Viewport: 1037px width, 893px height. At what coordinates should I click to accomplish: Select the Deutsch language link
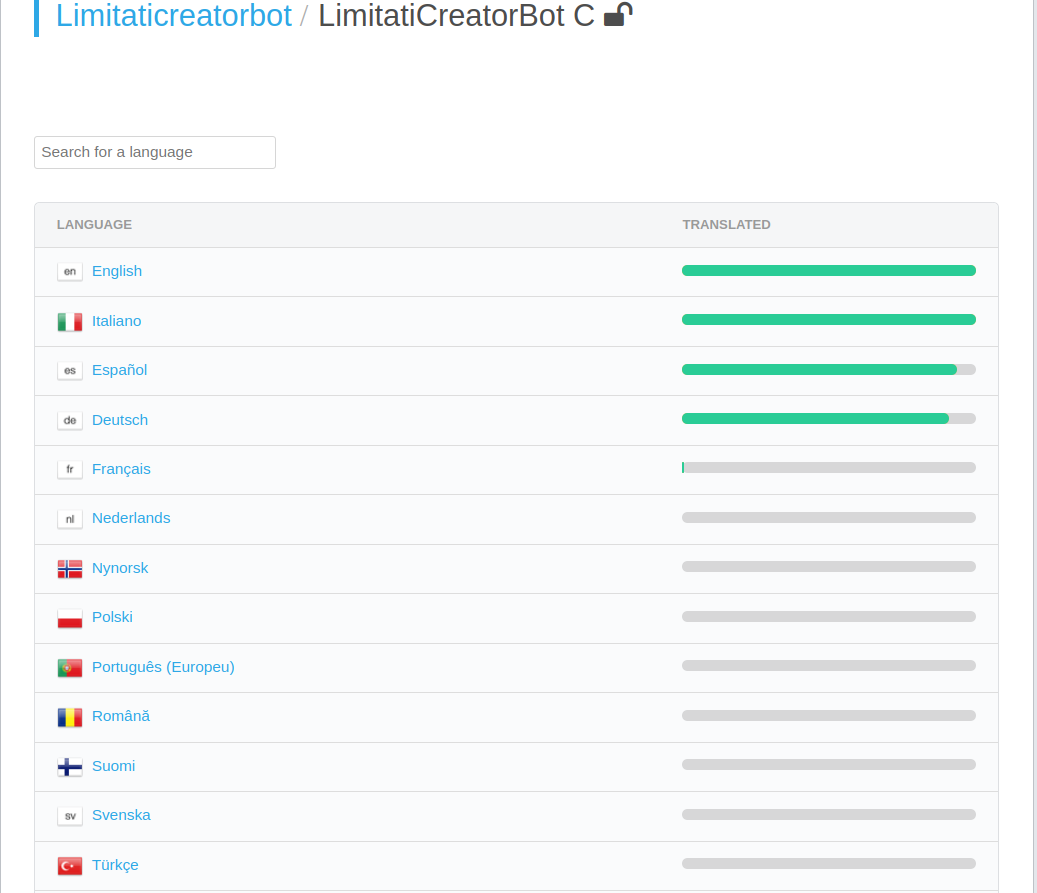tap(120, 420)
